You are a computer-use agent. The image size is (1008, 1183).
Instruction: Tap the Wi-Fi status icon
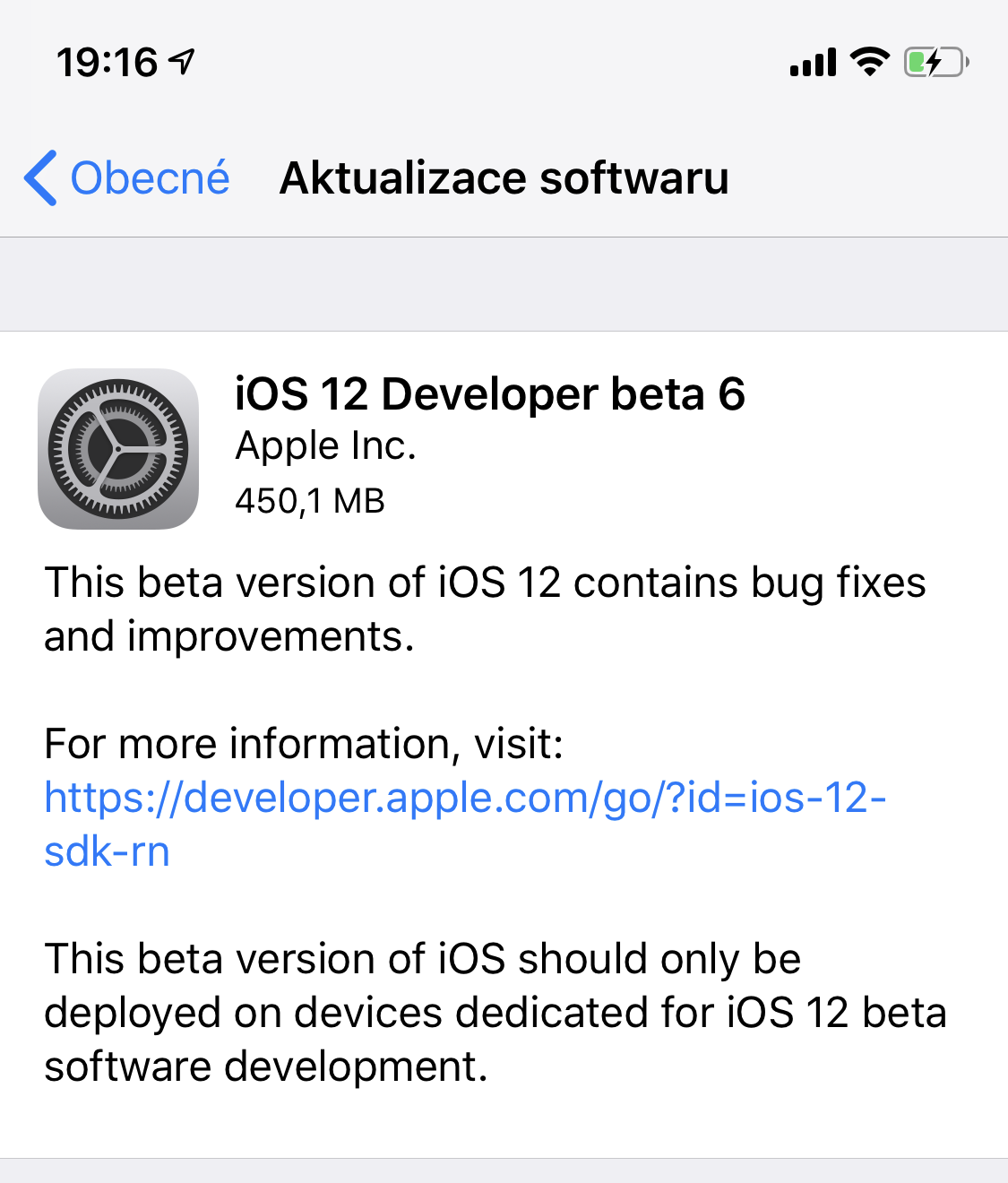point(869,62)
